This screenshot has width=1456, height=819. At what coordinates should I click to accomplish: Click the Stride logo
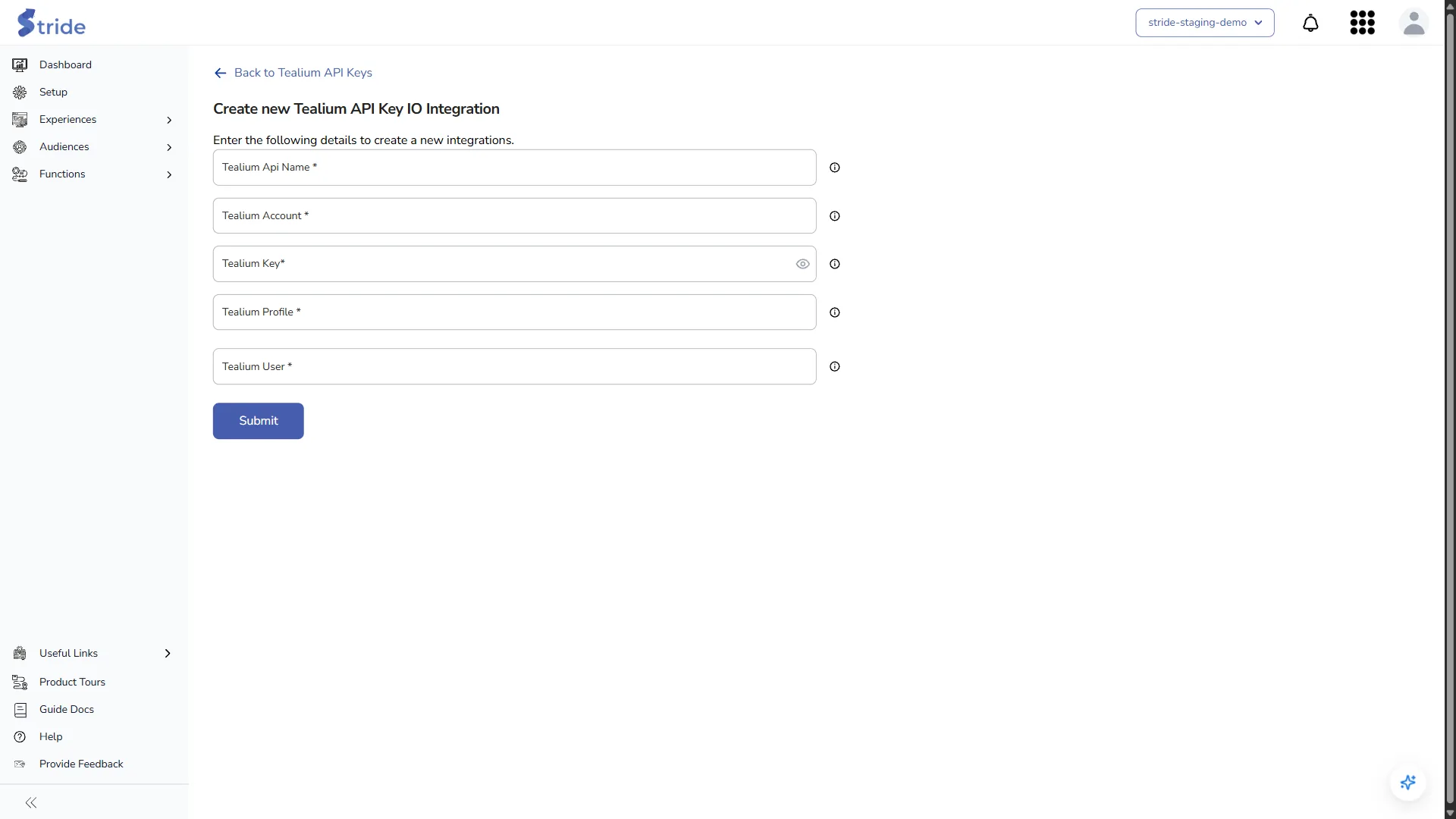tap(51, 23)
